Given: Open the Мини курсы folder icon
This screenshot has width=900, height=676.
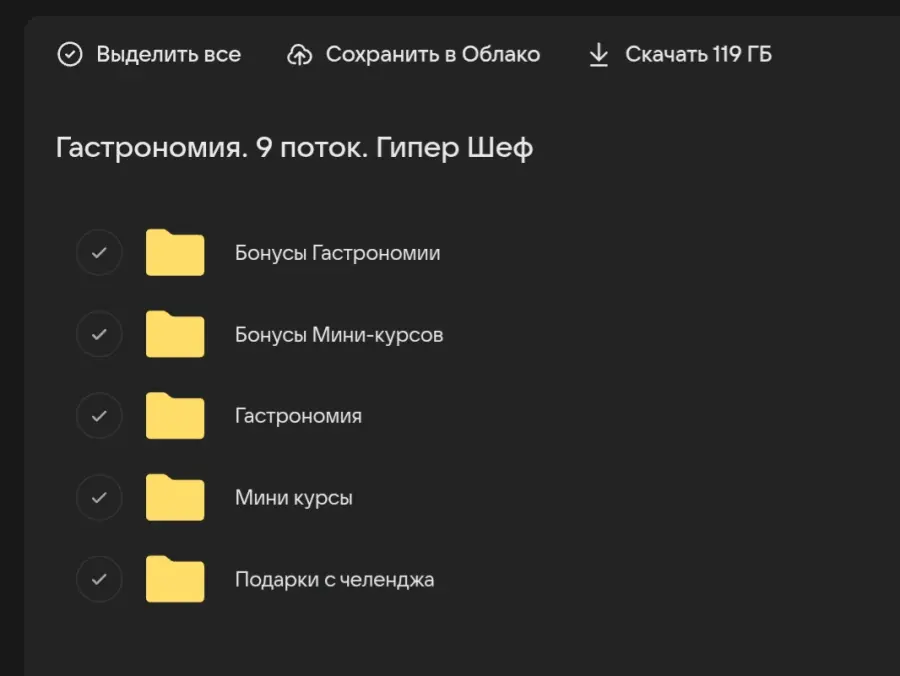Looking at the screenshot, I should point(175,497).
